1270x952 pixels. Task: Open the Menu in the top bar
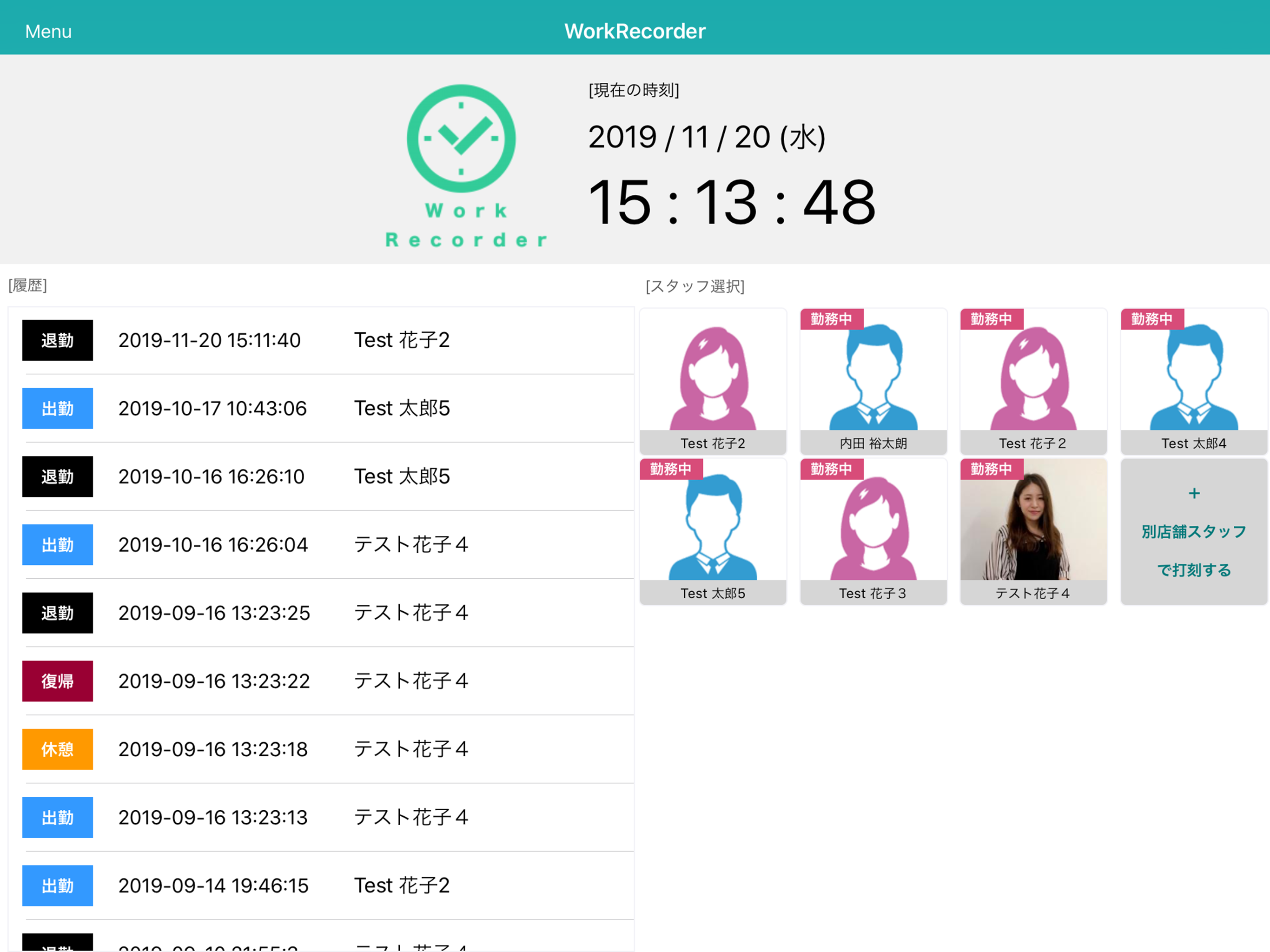coord(48,31)
